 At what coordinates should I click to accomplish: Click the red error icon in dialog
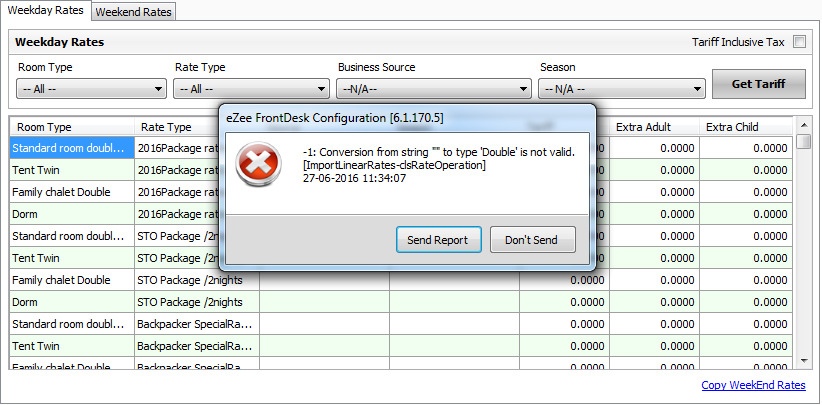[x=257, y=165]
